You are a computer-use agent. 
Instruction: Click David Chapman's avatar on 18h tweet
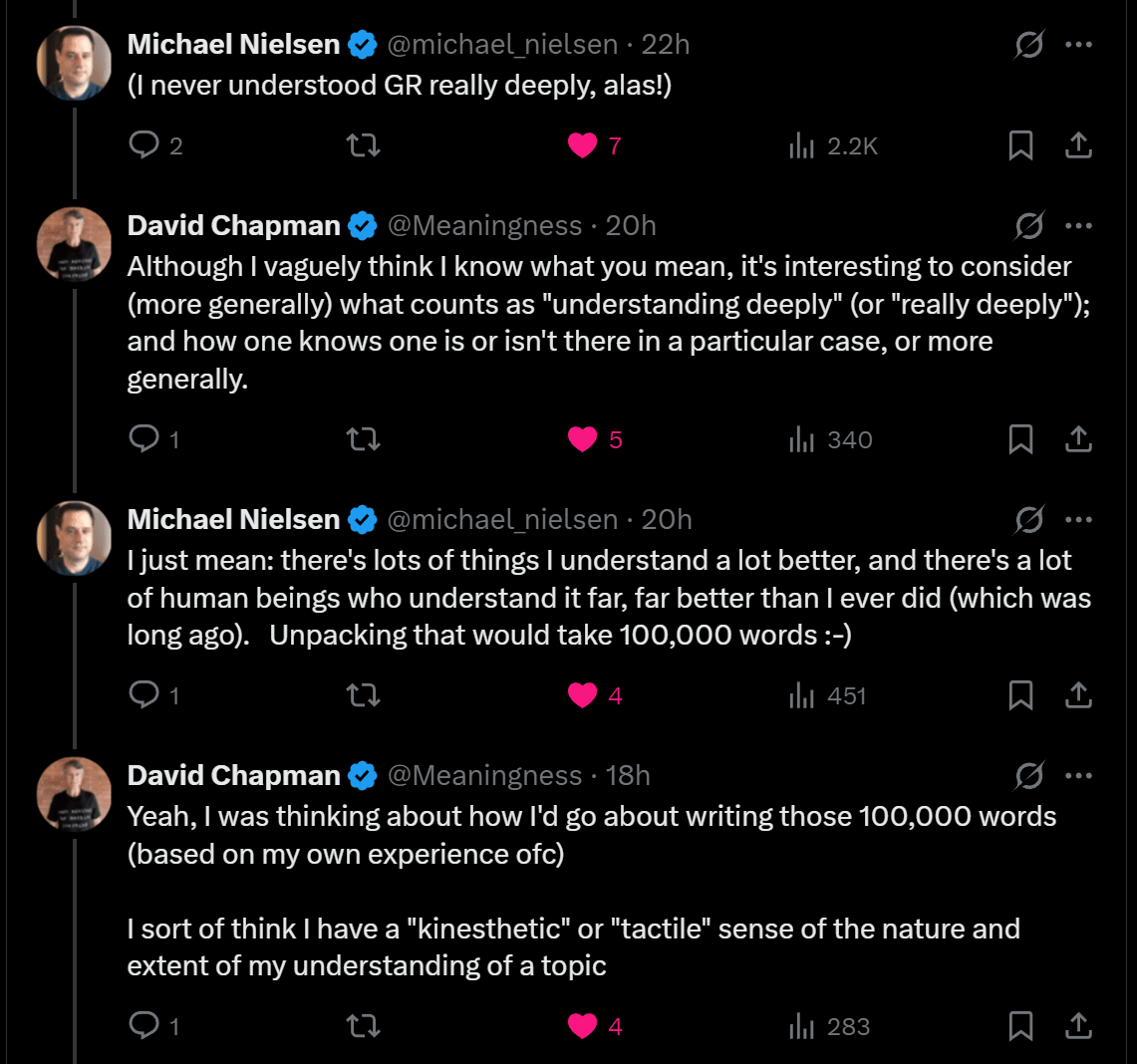pos(75,794)
